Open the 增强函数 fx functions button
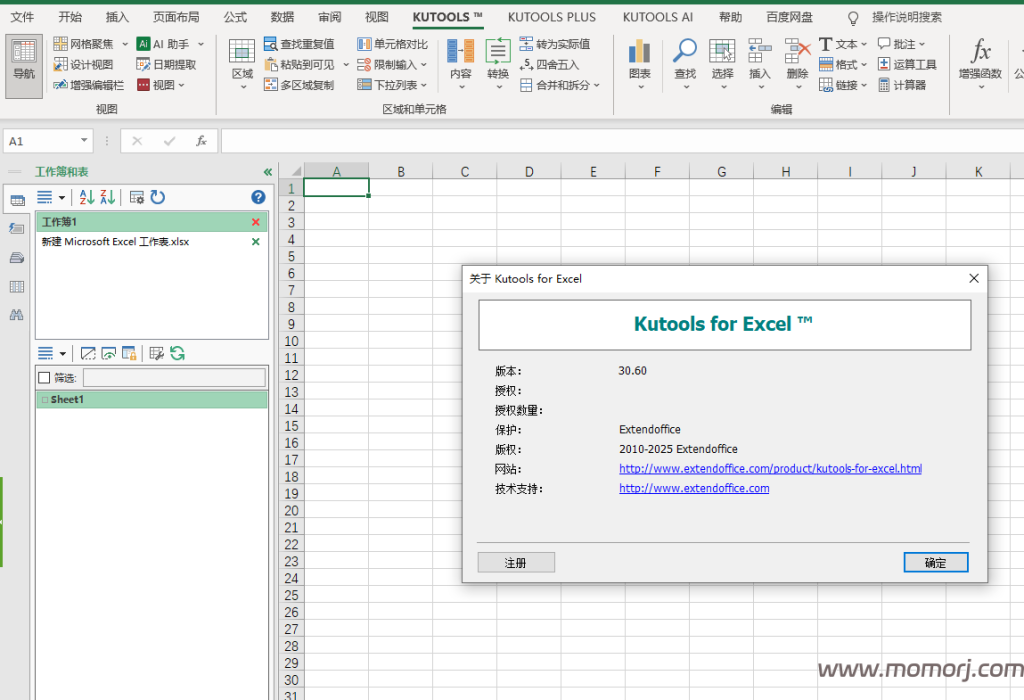The height and width of the screenshot is (700, 1024). pyautogui.click(x=980, y=62)
